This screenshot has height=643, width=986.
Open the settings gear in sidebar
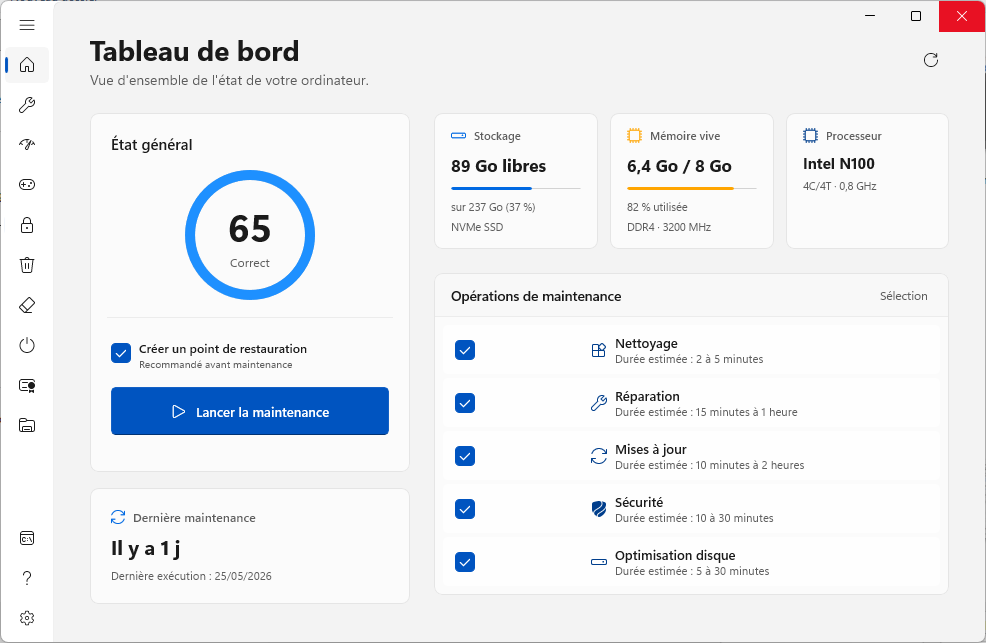click(x=26, y=618)
